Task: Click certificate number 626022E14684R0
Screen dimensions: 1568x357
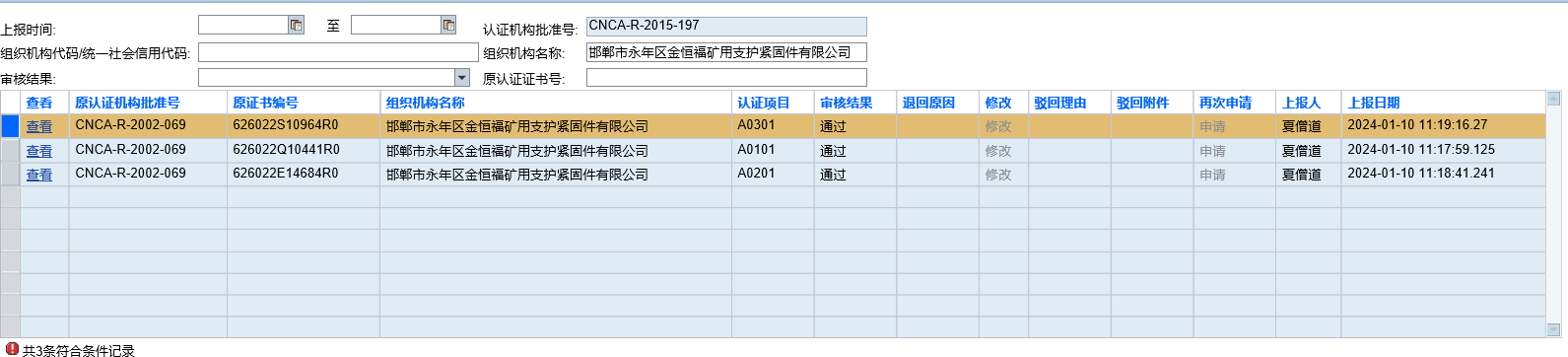Action: pos(286,174)
